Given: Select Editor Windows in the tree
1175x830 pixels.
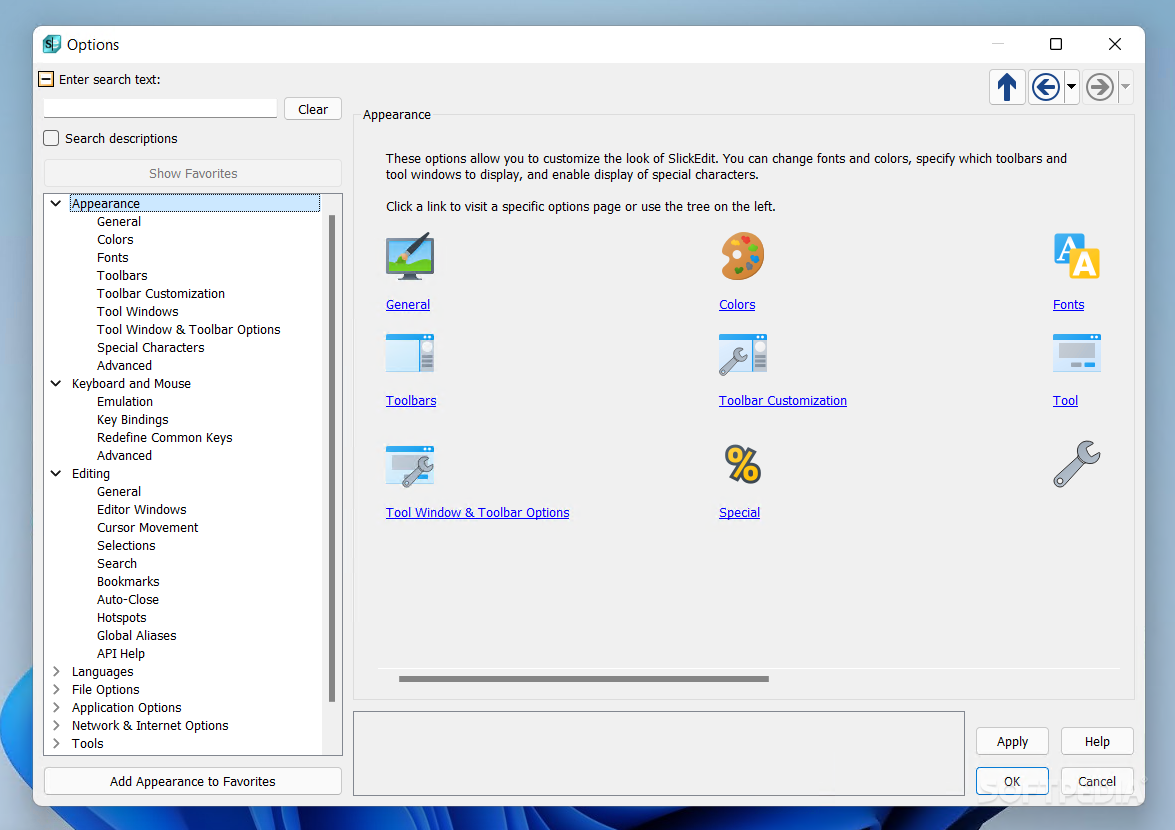Looking at the screenshot, I should pyautogui.click(x=141, y=509).
